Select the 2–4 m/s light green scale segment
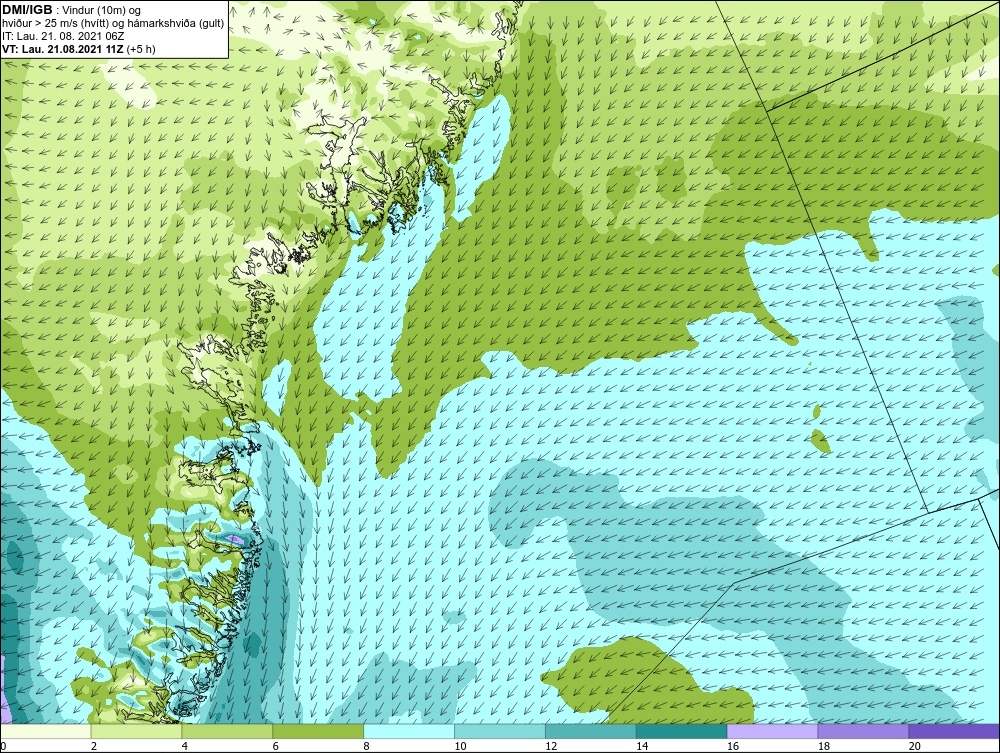Image resolution: width=1000 pixels, height=753 pixels. click(136, 731)
